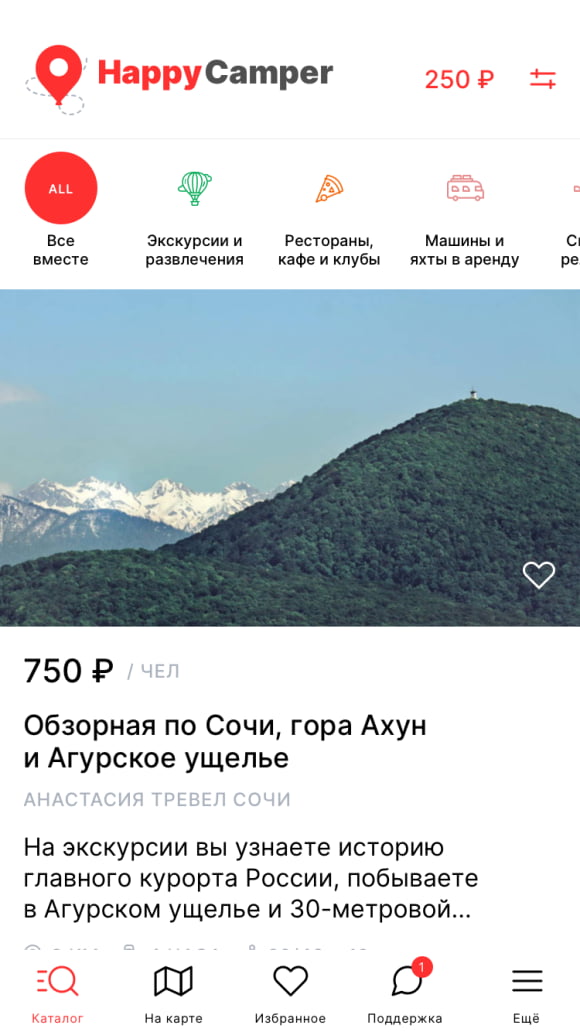This screenshot has height=1032, width=580.
Task: Open the tour title Обзорная по Сочи
Action: point(225,742)
